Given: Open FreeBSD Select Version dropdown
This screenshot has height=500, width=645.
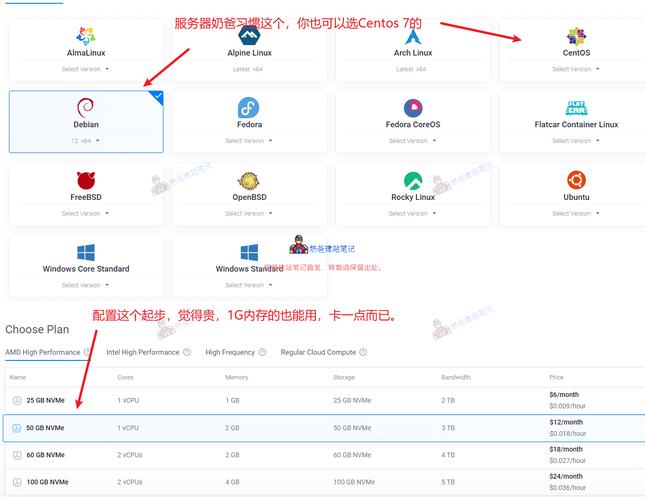Looking at the screenshot, I should pos(85,213).
